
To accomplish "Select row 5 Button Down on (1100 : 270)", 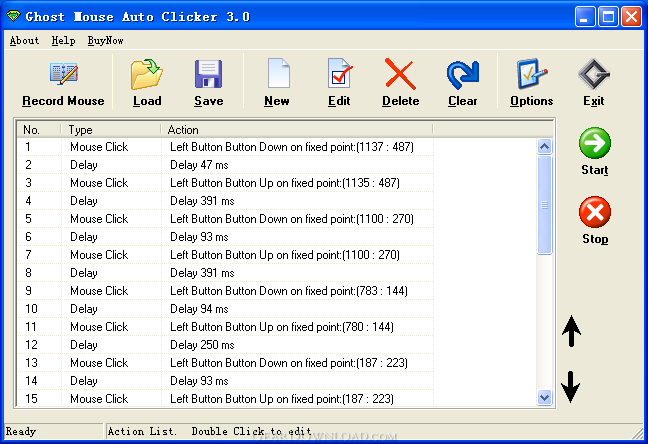I will coord(225,219).
